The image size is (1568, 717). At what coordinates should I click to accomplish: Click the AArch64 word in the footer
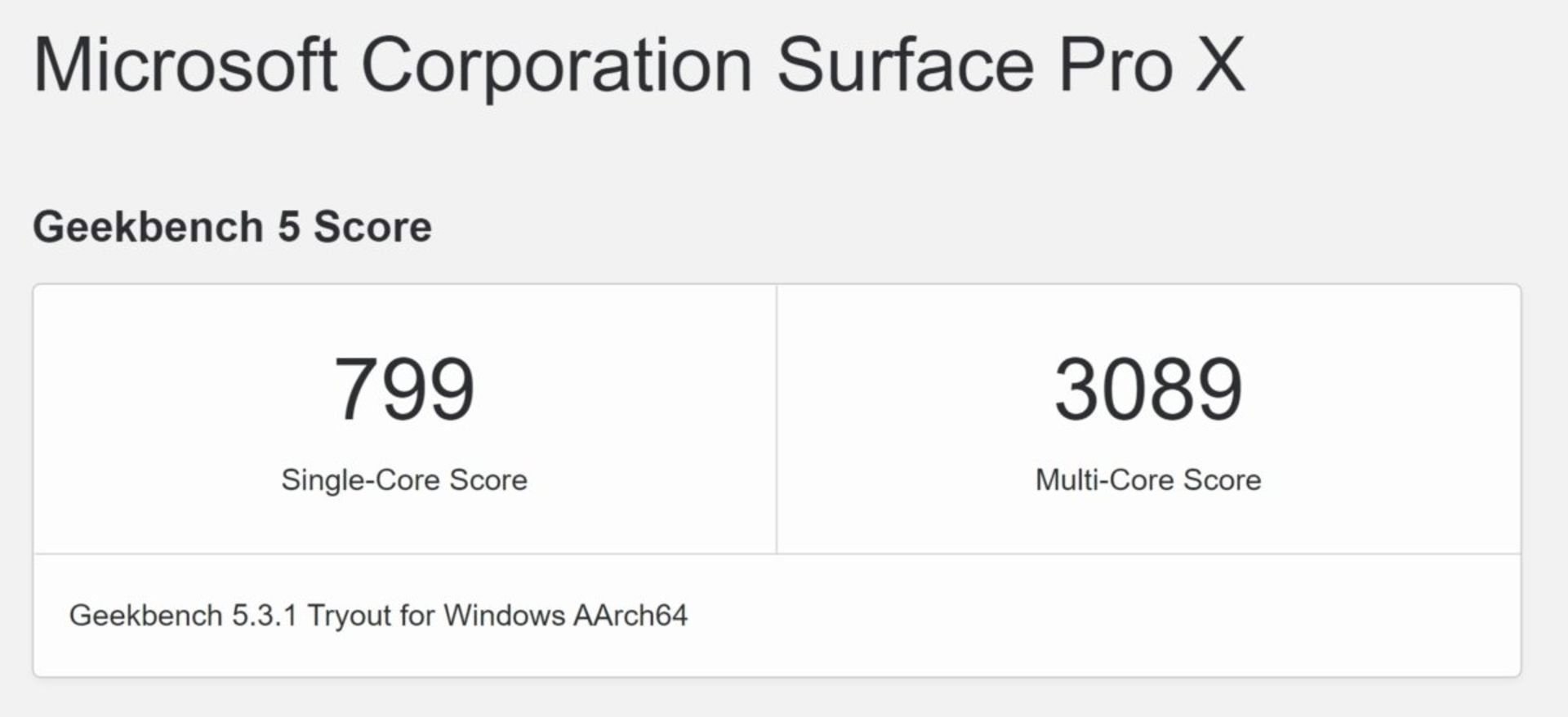pos(630,615)
